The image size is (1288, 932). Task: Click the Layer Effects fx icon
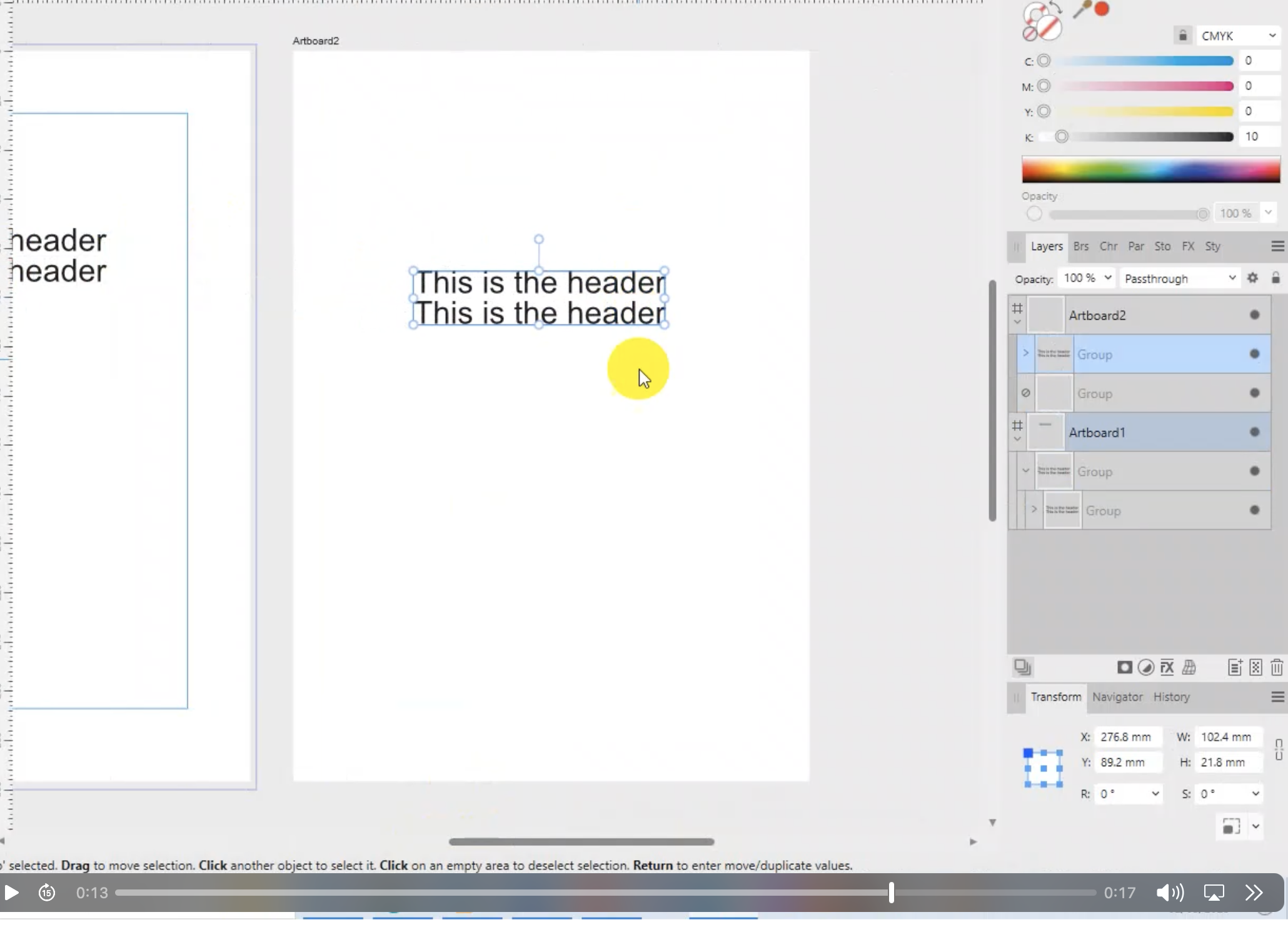coord(1167,667)
